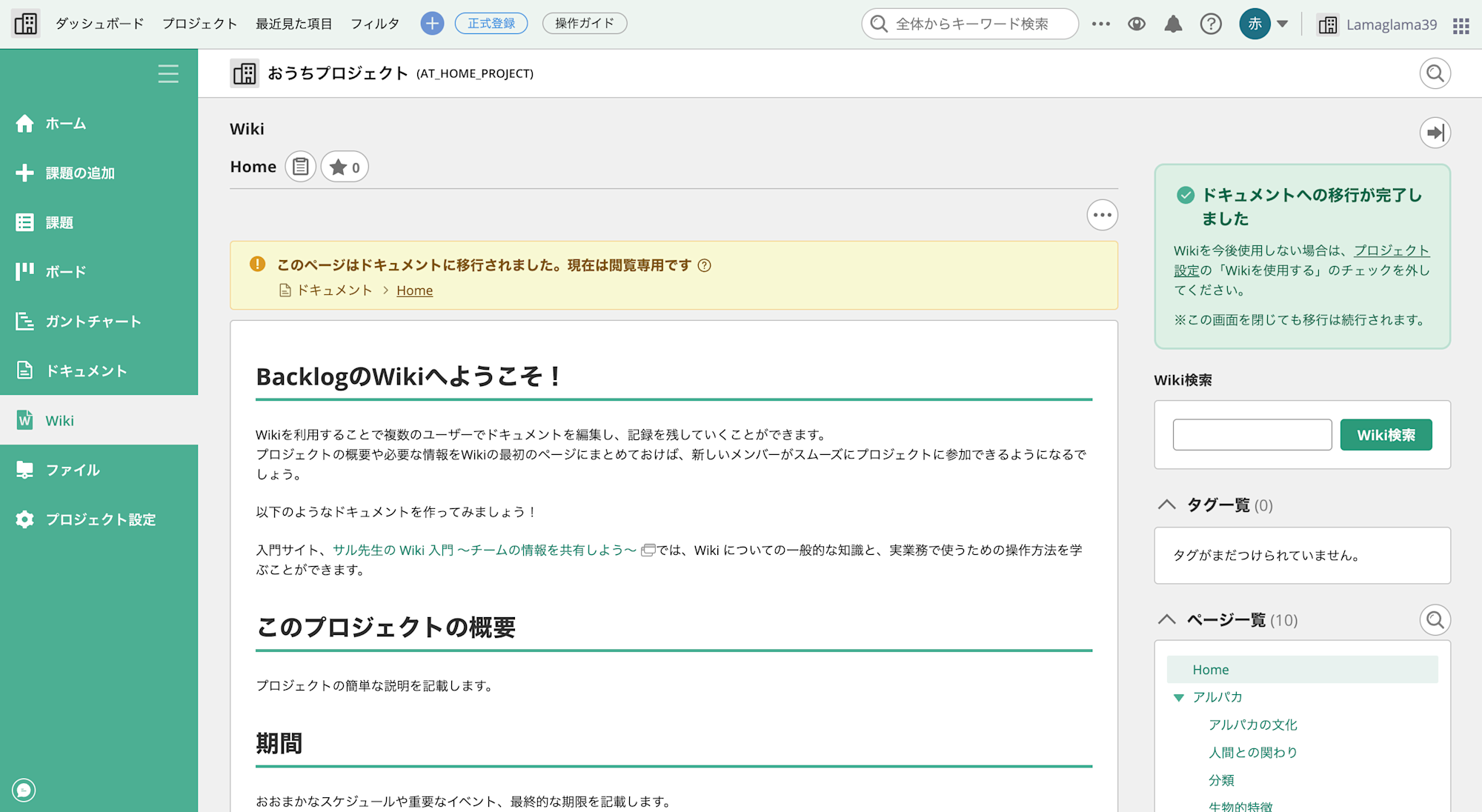Open the help question mark icon
This screenshot has height=812, width=1482.
(1211, 23)
